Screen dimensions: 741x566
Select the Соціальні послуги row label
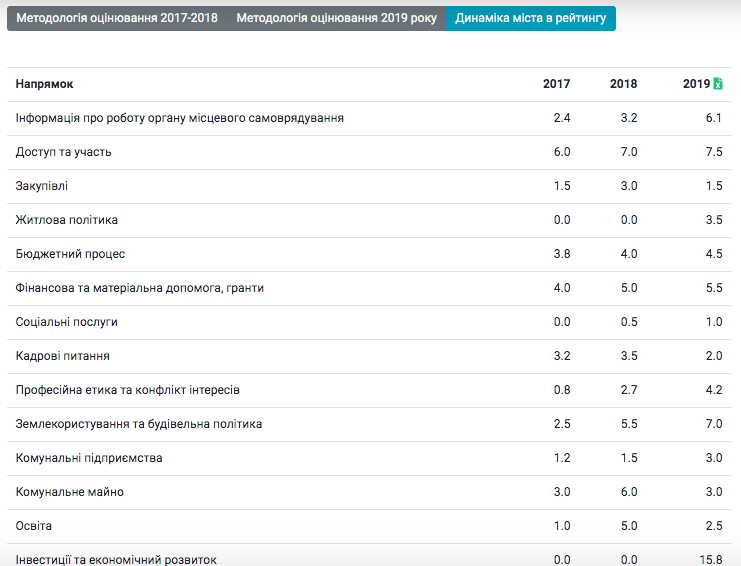(67, 322)
